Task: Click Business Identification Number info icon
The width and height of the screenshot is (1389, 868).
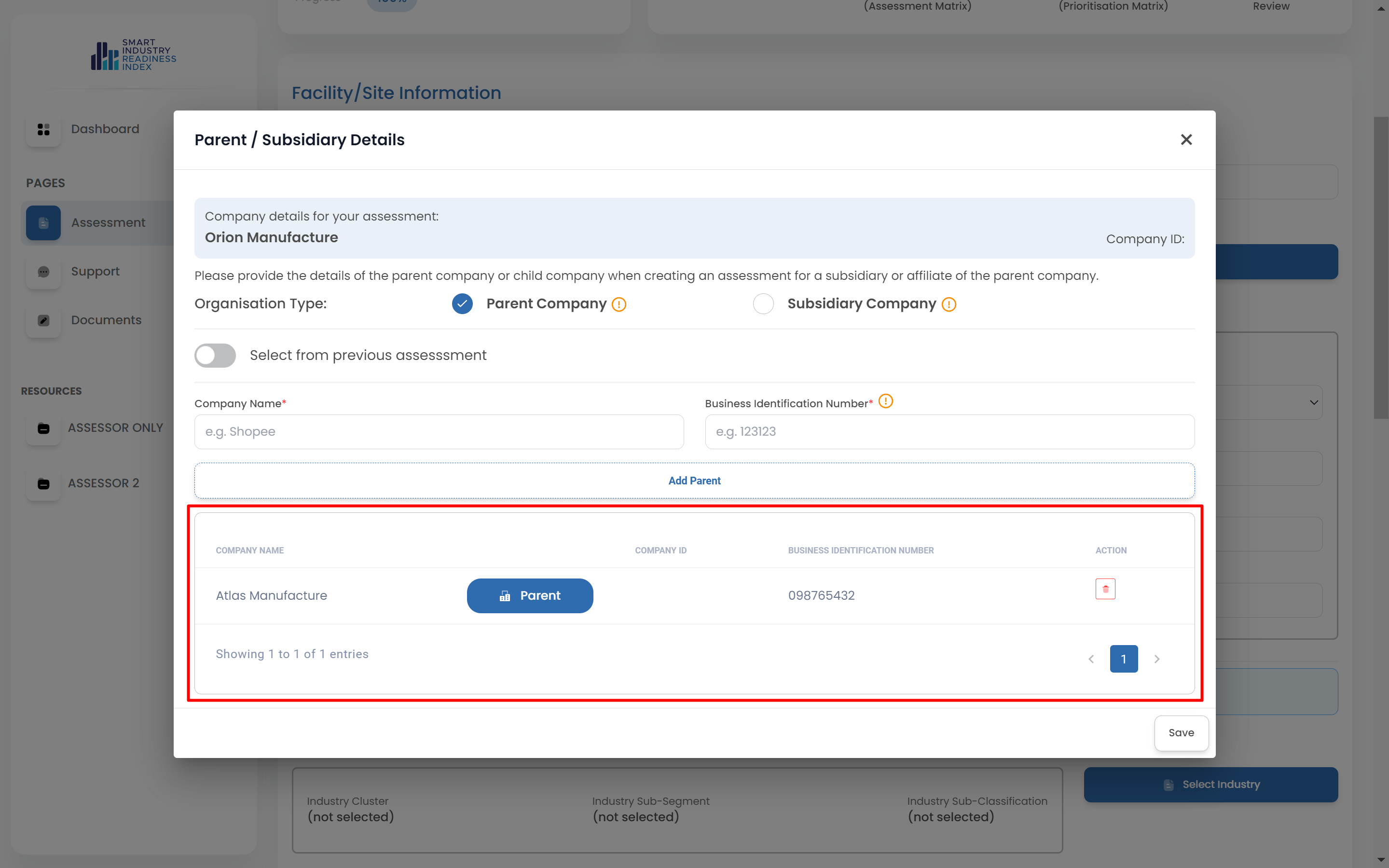Action: 886,401
